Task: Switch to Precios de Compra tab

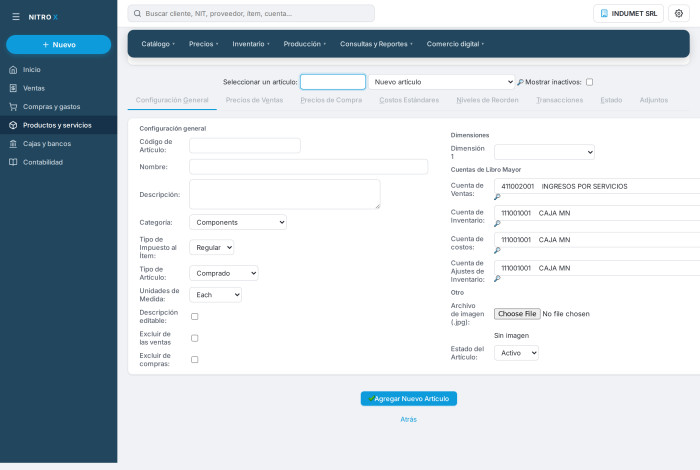Action: 331,100
